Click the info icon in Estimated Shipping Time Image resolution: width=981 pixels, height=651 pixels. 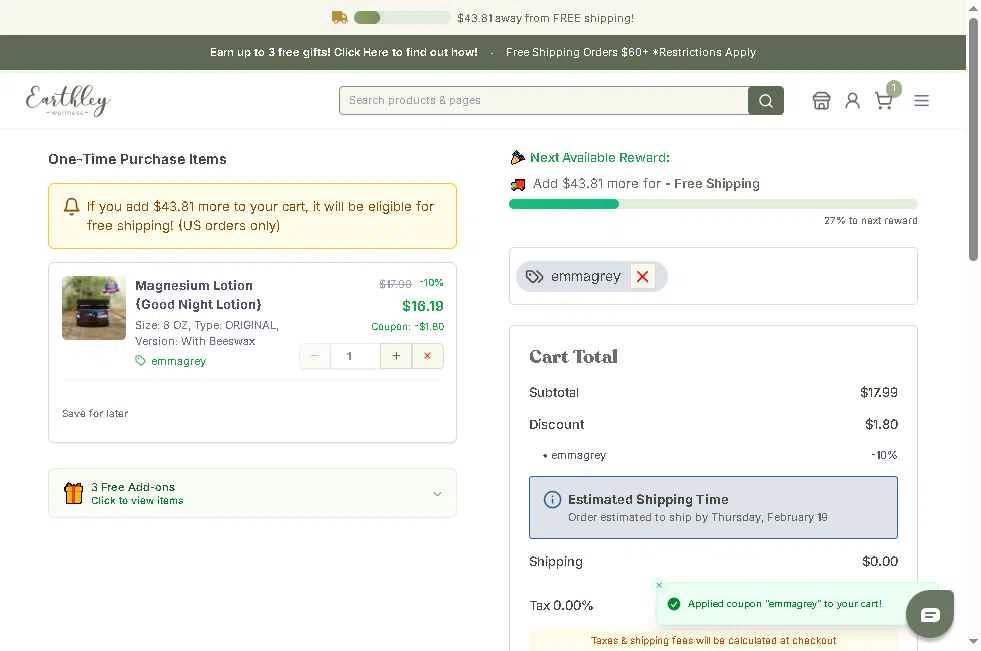point(552,499)
